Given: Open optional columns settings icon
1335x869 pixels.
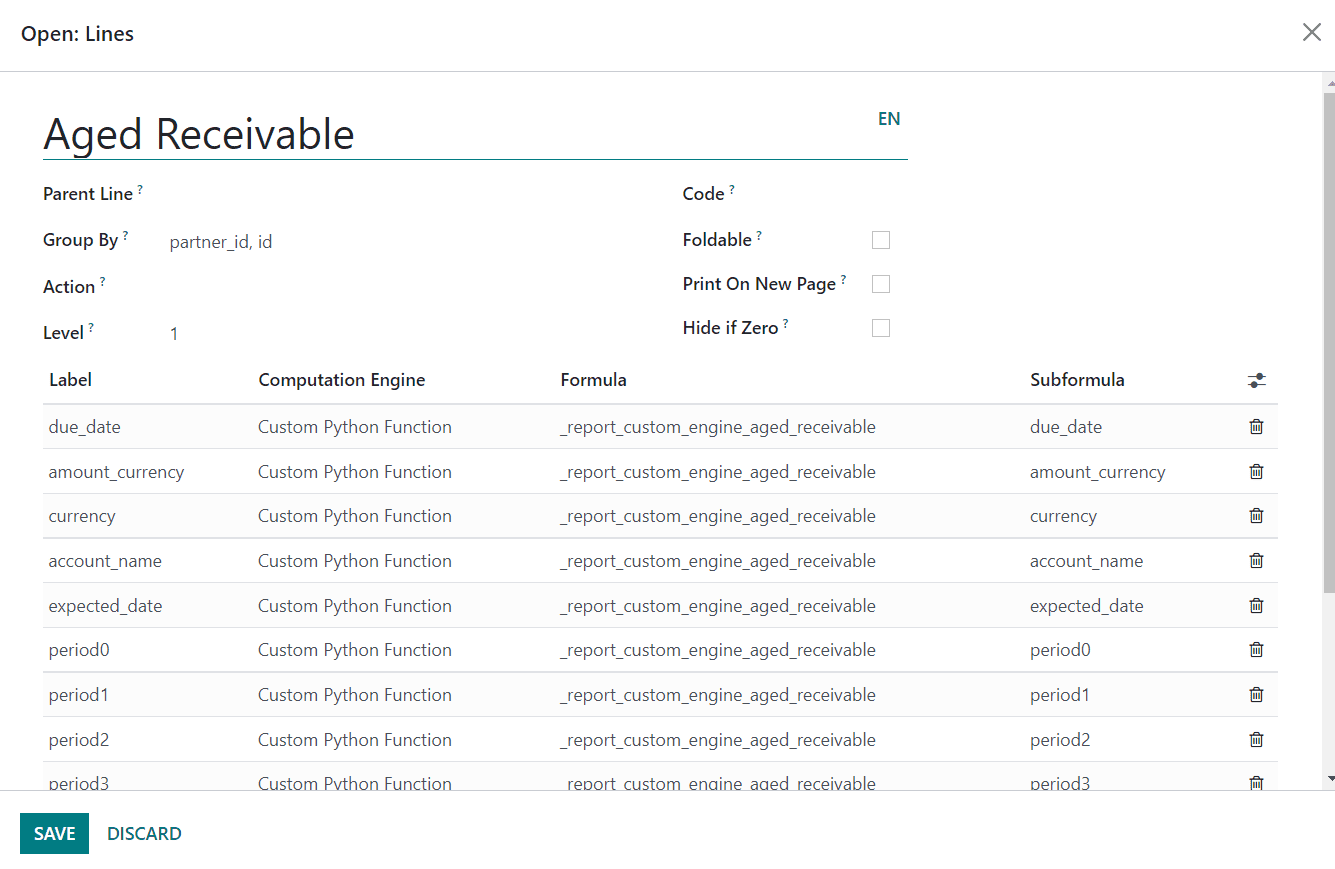Looking at the screenshot, I should [1256, 381].
